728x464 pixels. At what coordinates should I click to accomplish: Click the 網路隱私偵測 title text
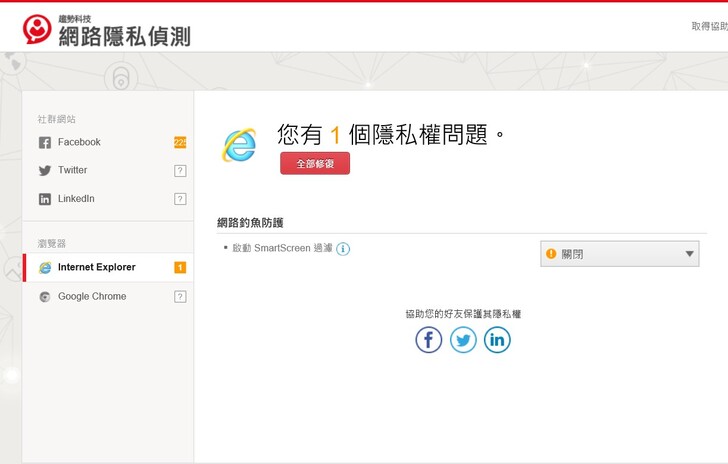click(x=124, y=36)
